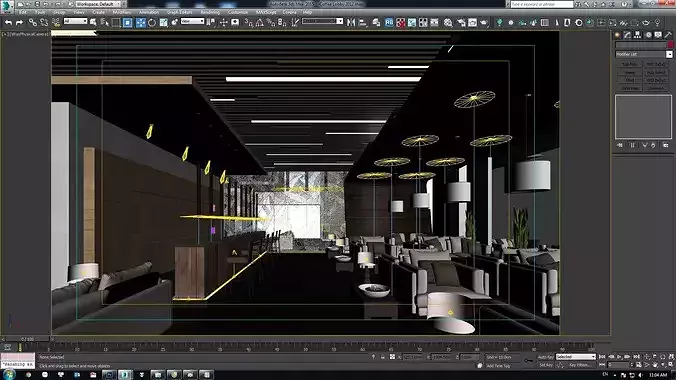Viewport: 676px width, 380px height.
Task: Open the Rendered Frame Window icon
Action: pyautogui.click(x=473, y=22)
